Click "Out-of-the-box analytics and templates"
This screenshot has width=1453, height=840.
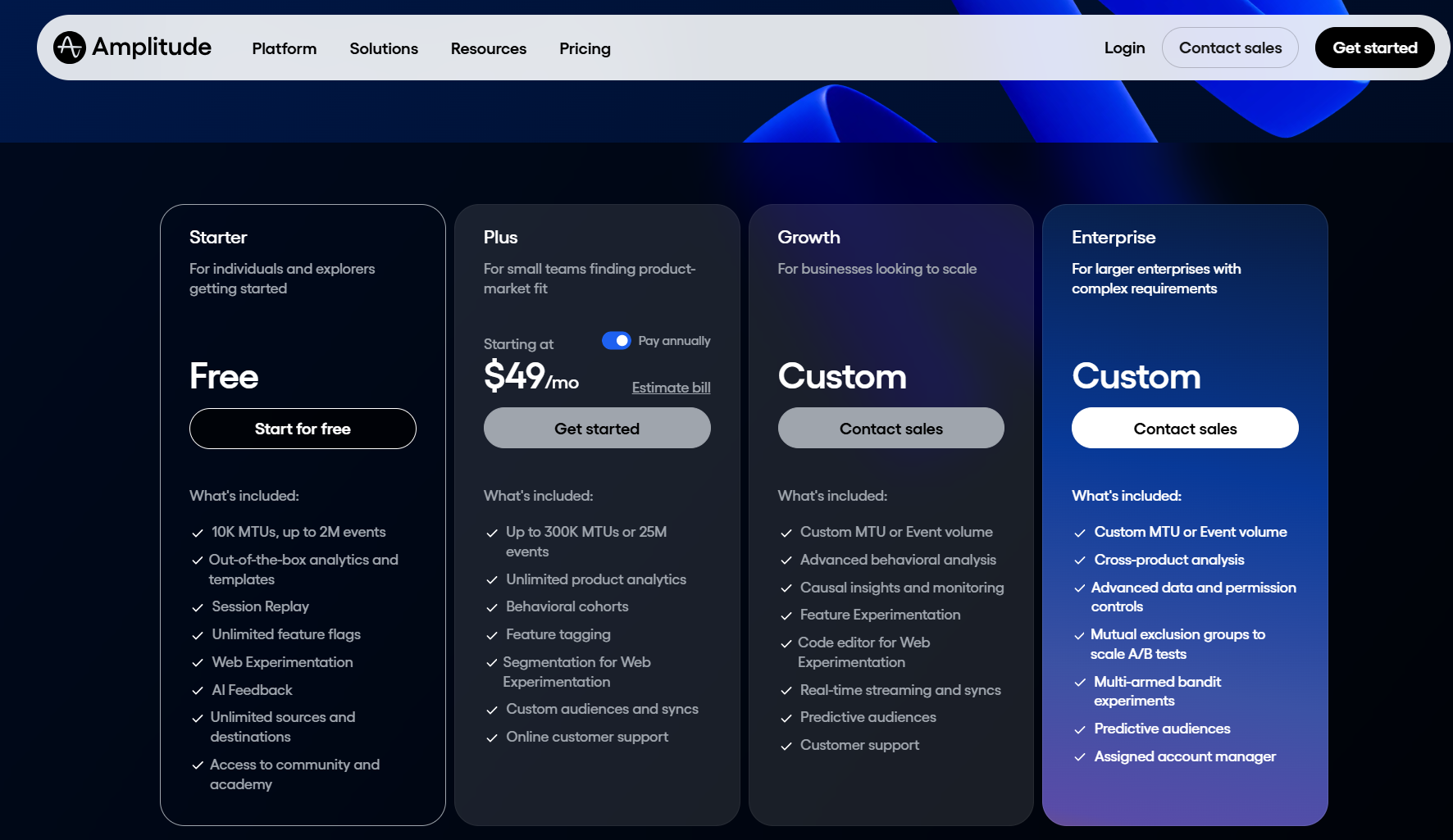[x=303, y=570]
